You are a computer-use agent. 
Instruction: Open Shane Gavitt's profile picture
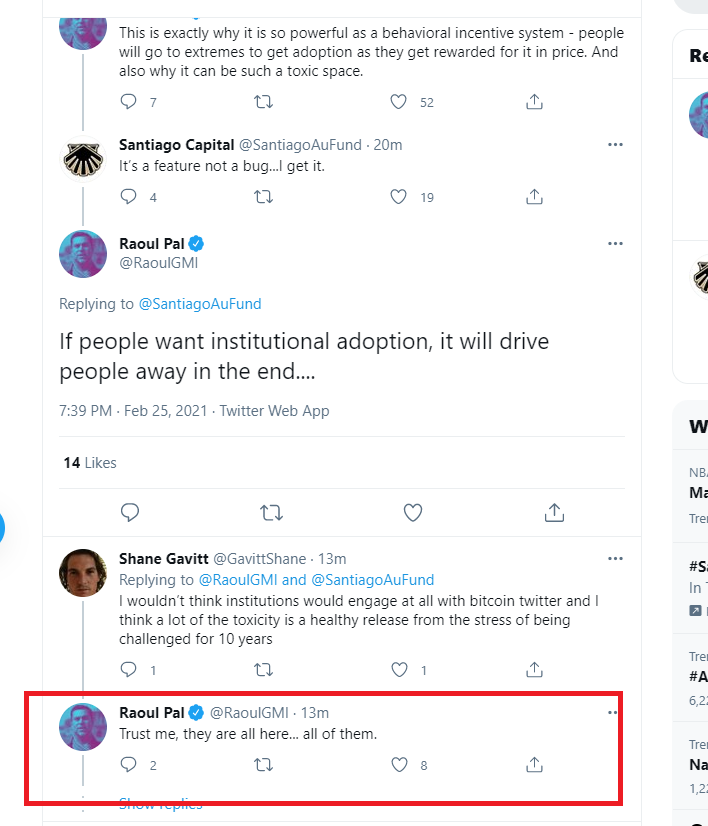(83, 573)
